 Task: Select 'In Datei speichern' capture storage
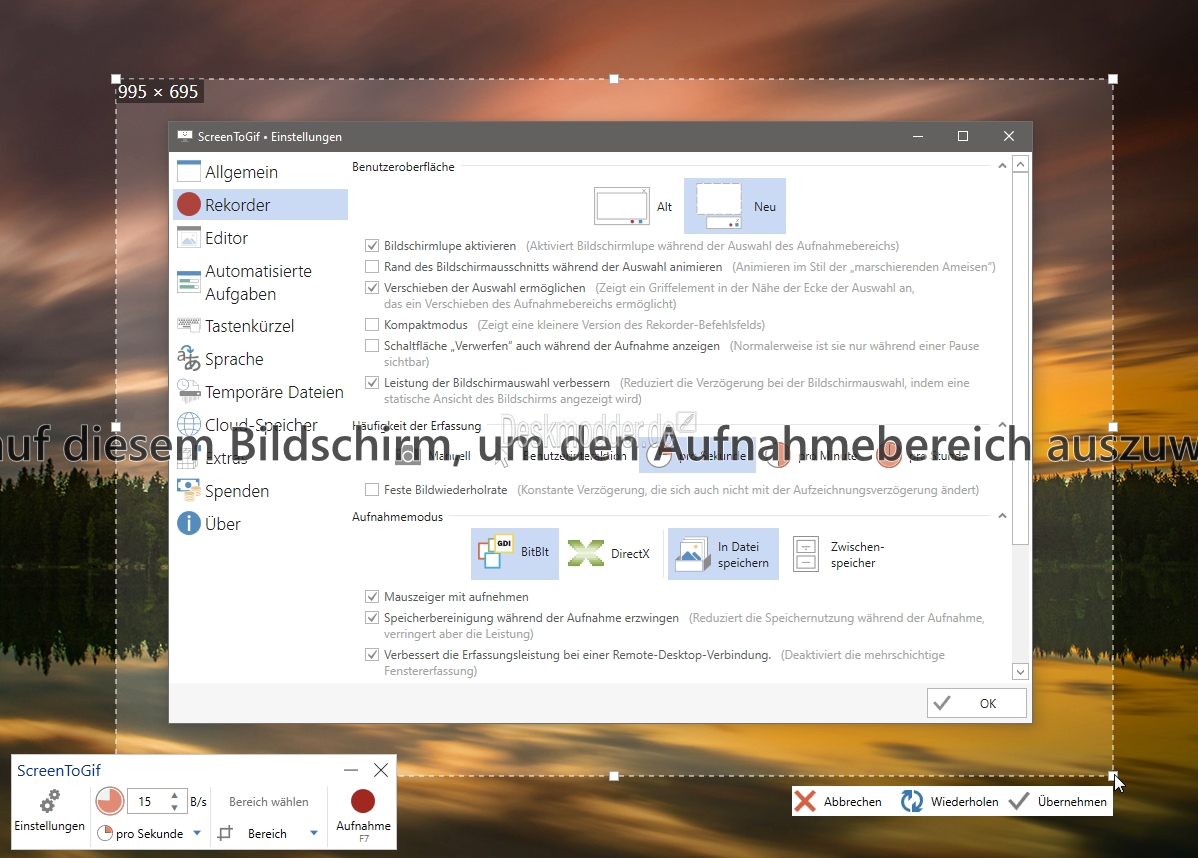724,554
